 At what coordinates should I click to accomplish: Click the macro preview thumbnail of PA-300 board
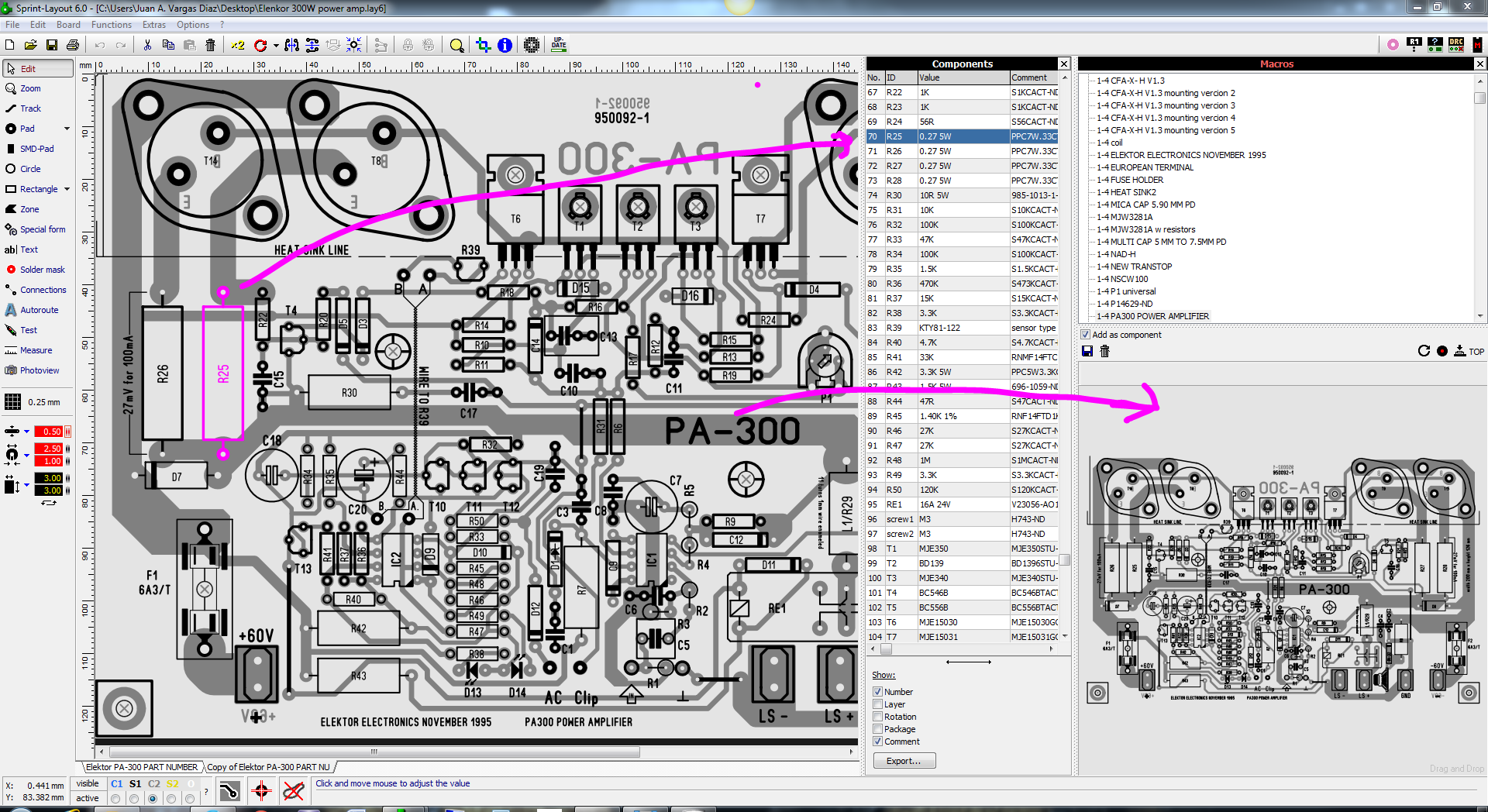tap(1284, 579)
